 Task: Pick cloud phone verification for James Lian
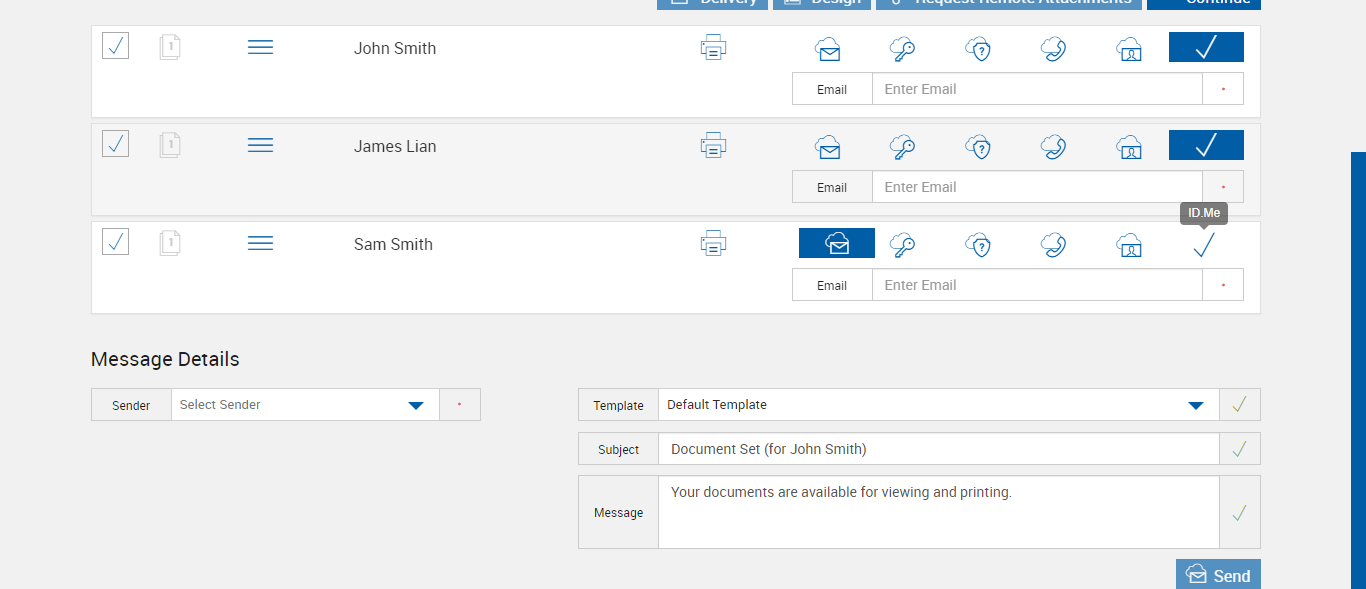tap(1053, 147)
